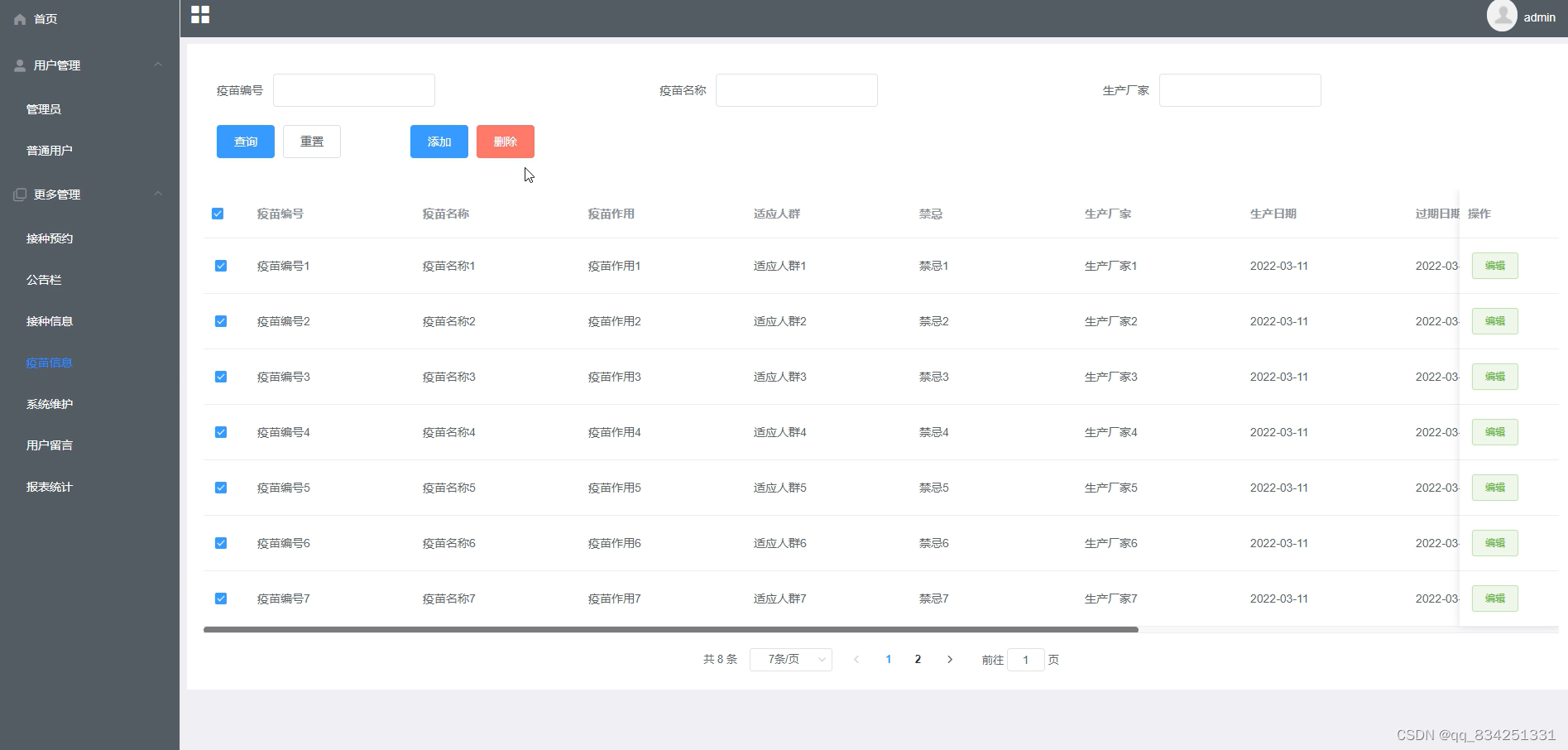The height and width of the screenshot is (750, 1568).
Task: Focus the 生产厂家 search input
Action: coord(1240,90)
